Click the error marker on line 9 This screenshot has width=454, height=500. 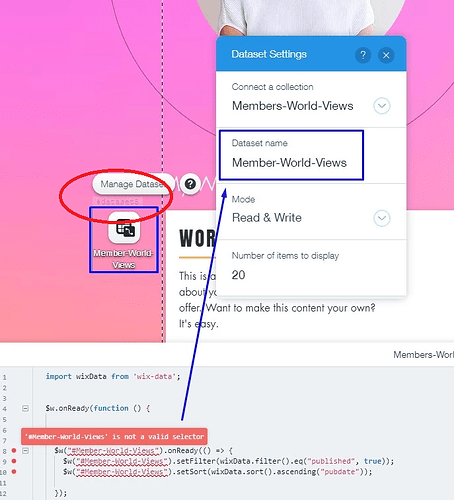point(14,461)
